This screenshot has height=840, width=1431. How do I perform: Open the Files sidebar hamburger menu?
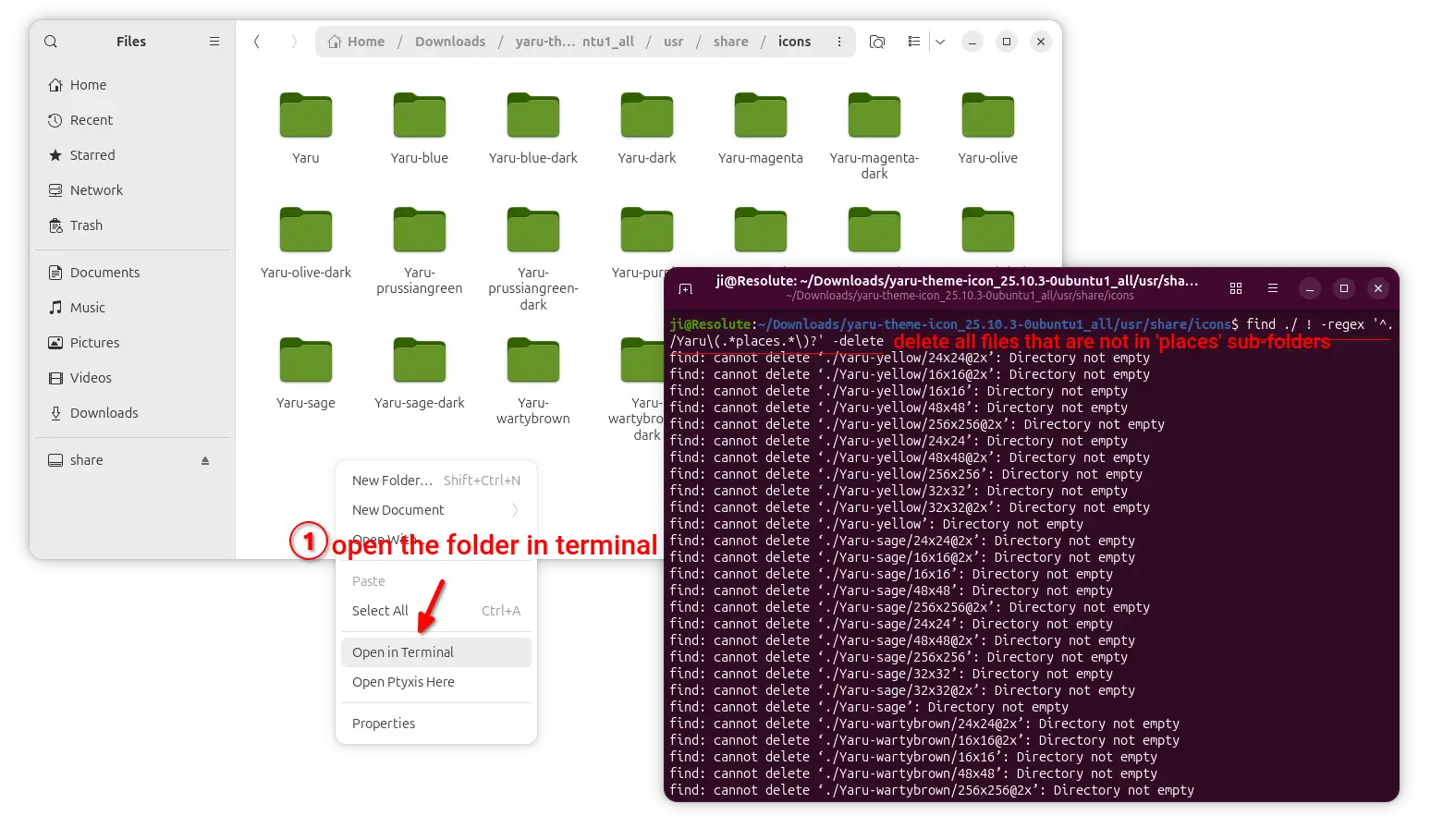point(214,42)
